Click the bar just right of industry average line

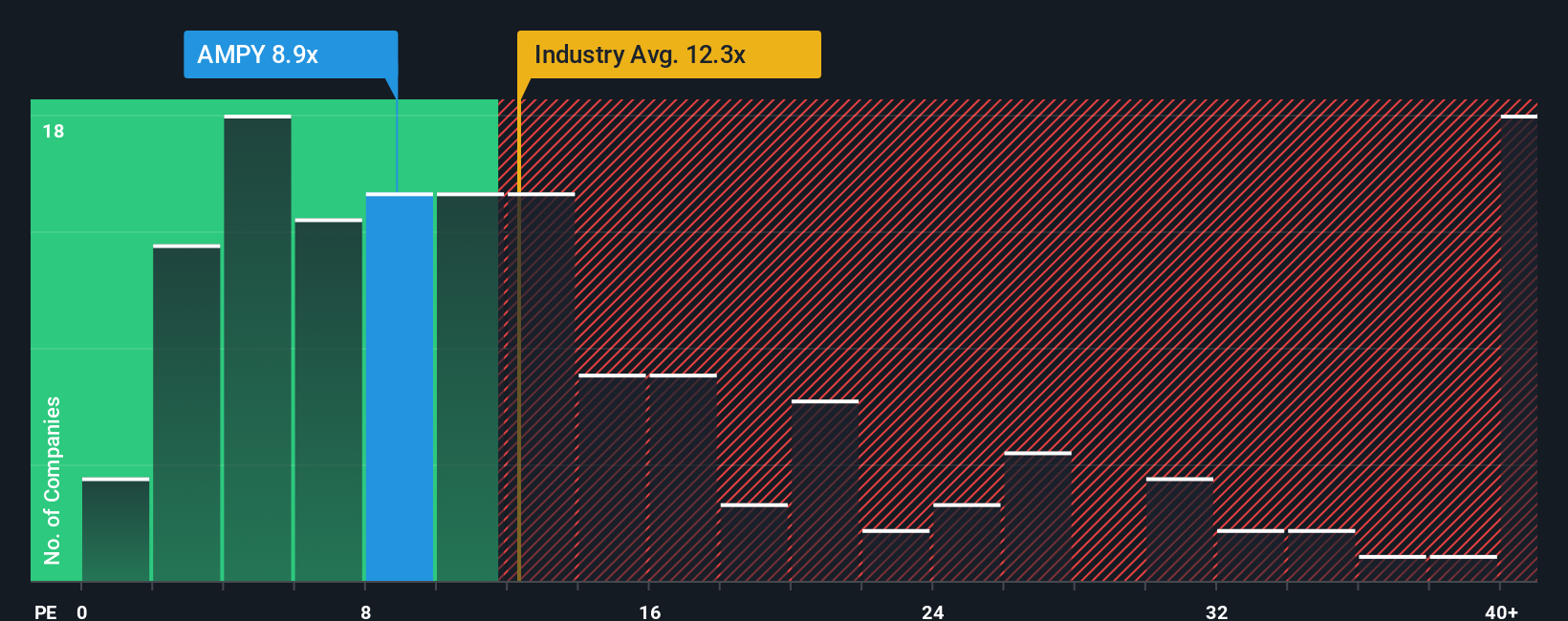541,387
